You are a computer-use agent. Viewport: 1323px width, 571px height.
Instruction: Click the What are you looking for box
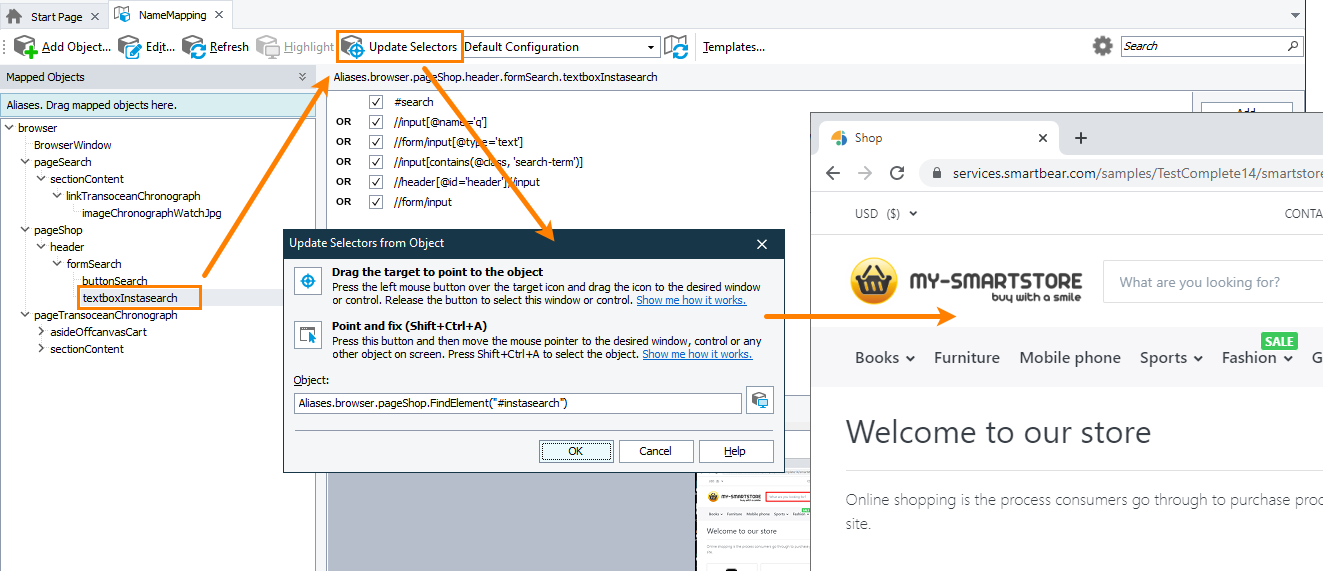pos(1212,282)
